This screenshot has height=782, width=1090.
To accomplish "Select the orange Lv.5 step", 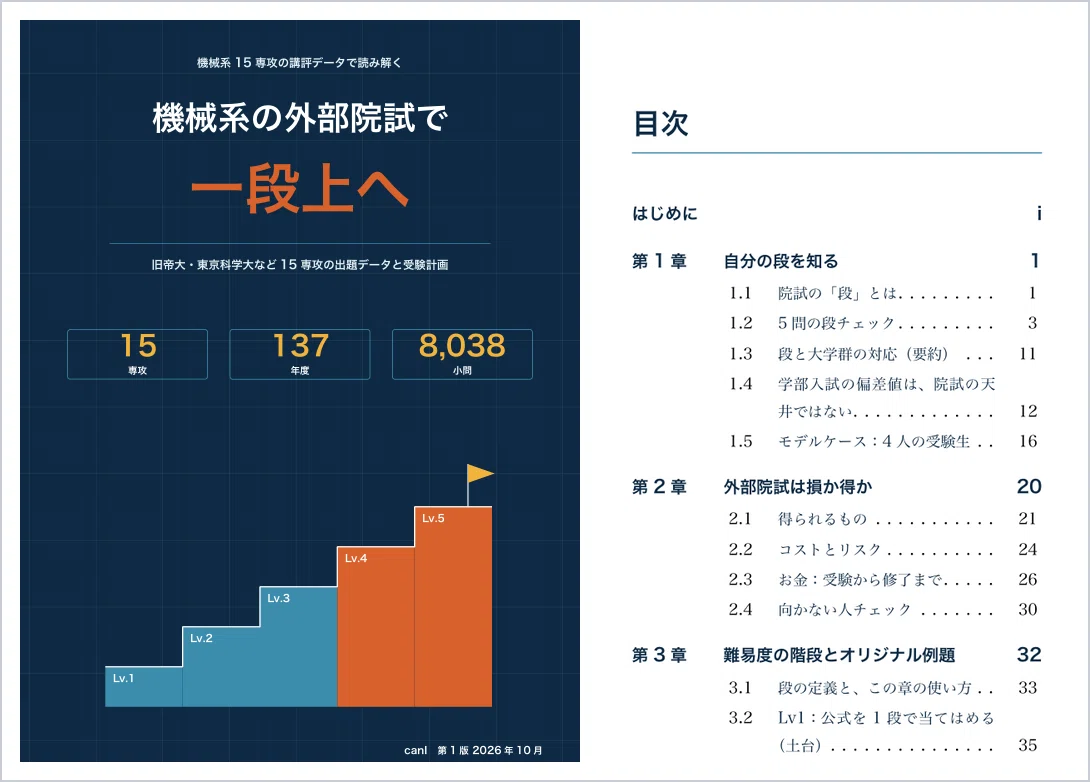I will coord(453,607).
